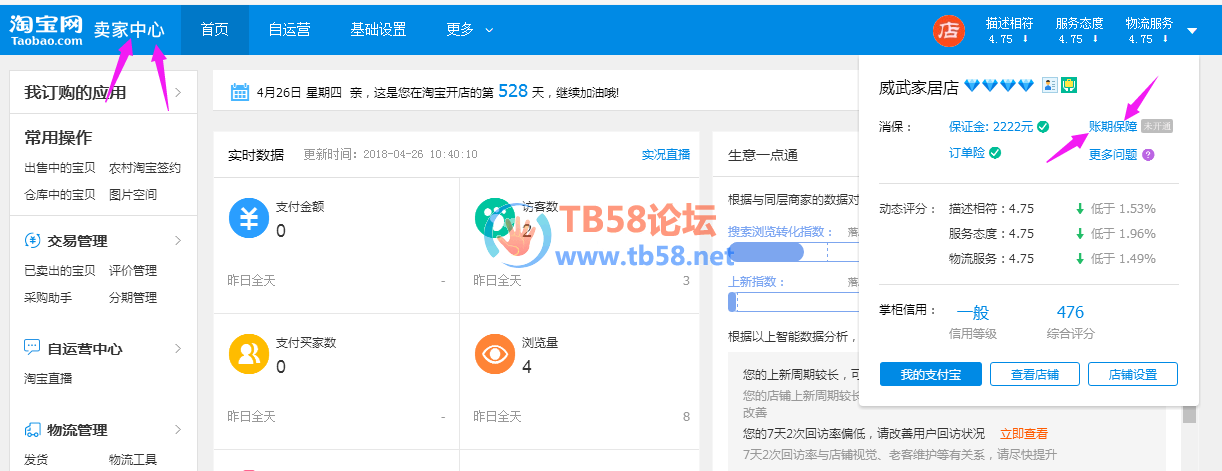
Task: Expand the 我订购的应用 chevron
Action: click(x=178, y=93)
